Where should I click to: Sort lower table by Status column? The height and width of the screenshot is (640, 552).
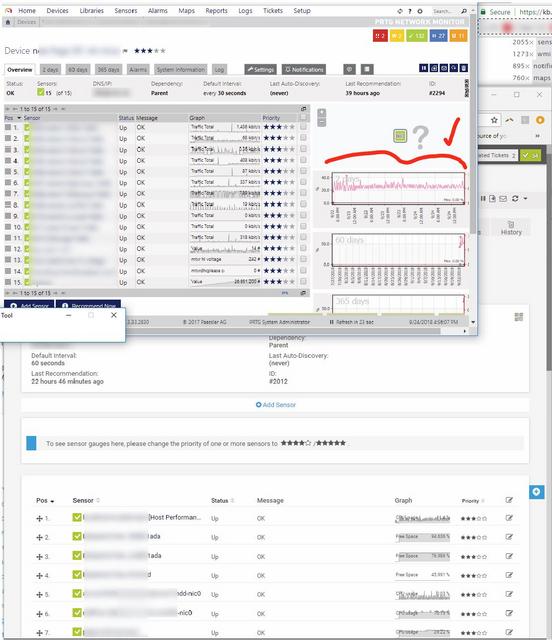tap(222, 500)
